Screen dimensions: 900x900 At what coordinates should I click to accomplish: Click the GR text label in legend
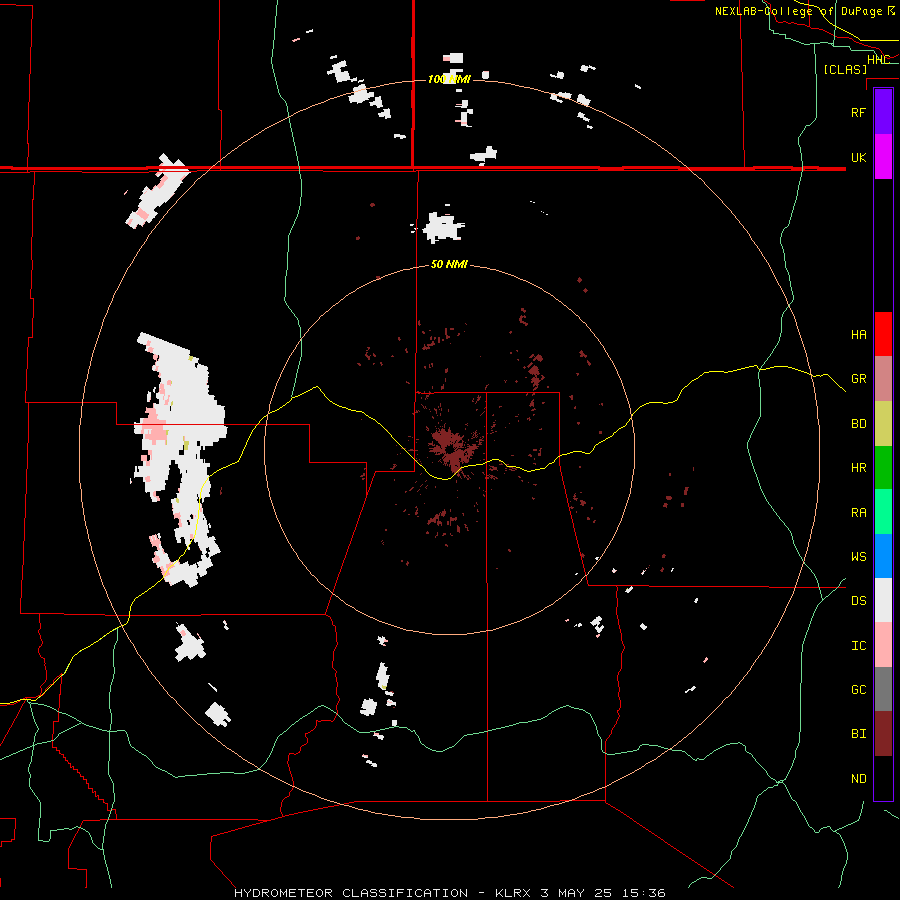point(858,379)
